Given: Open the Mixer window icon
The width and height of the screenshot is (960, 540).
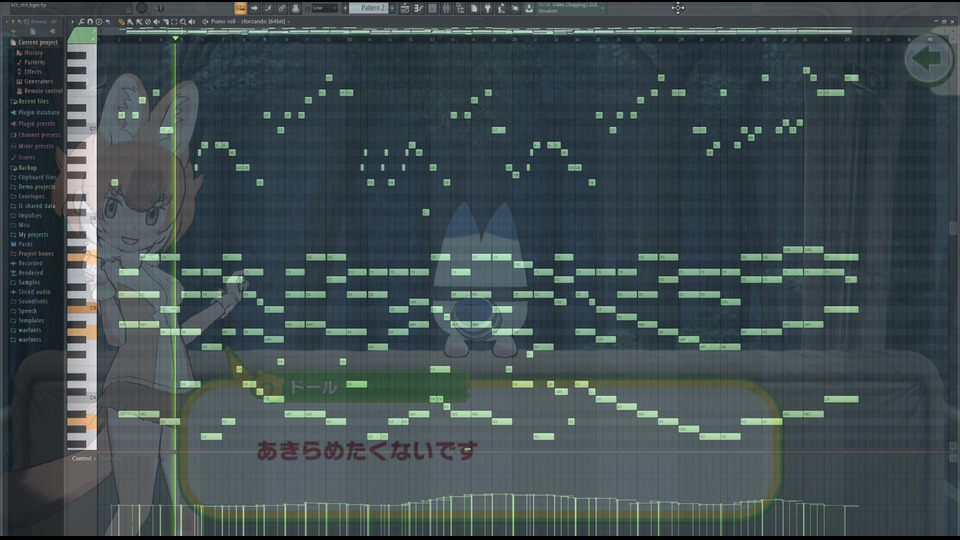Looking at the screenshot, I should pos(446,8).
